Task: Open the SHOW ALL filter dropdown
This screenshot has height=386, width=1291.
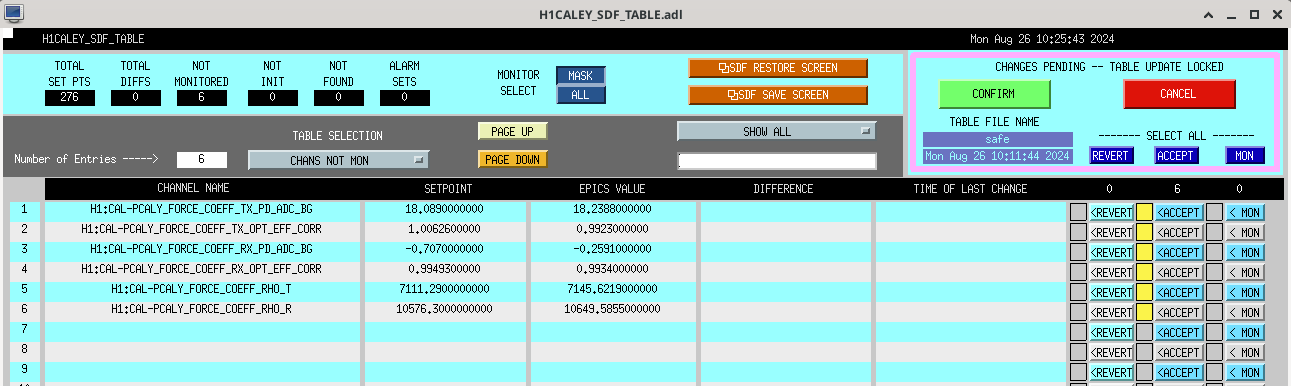Action: pyautogui.click(x=776, y=131)
